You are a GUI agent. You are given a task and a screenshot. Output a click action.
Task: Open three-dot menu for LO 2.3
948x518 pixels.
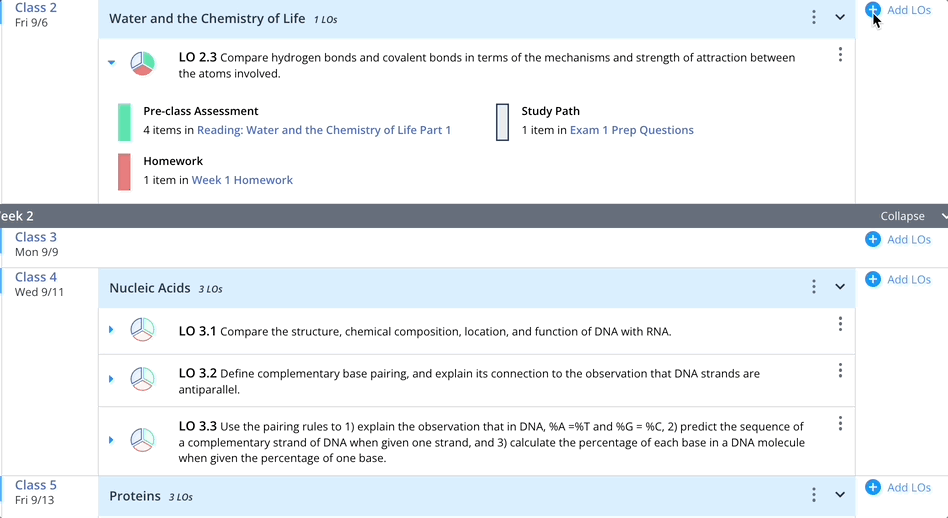pyautogui.click(x=840, y=54)
